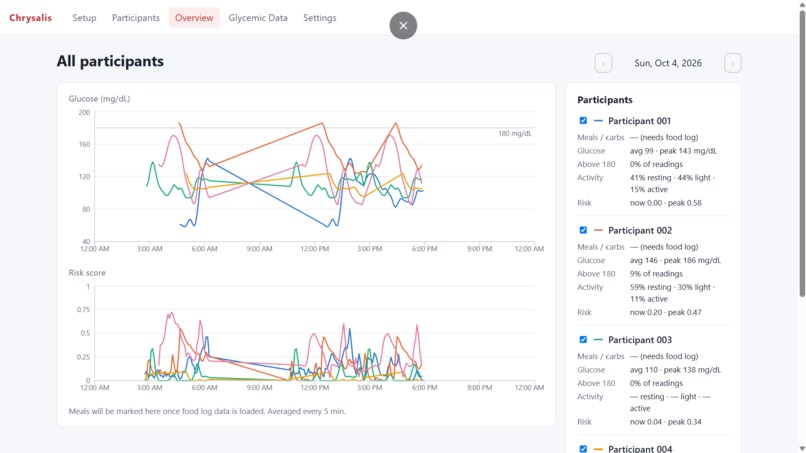The image size is (806, 453).
Task: Switch to Glycemic Data tab
Action: click(258, 17)
